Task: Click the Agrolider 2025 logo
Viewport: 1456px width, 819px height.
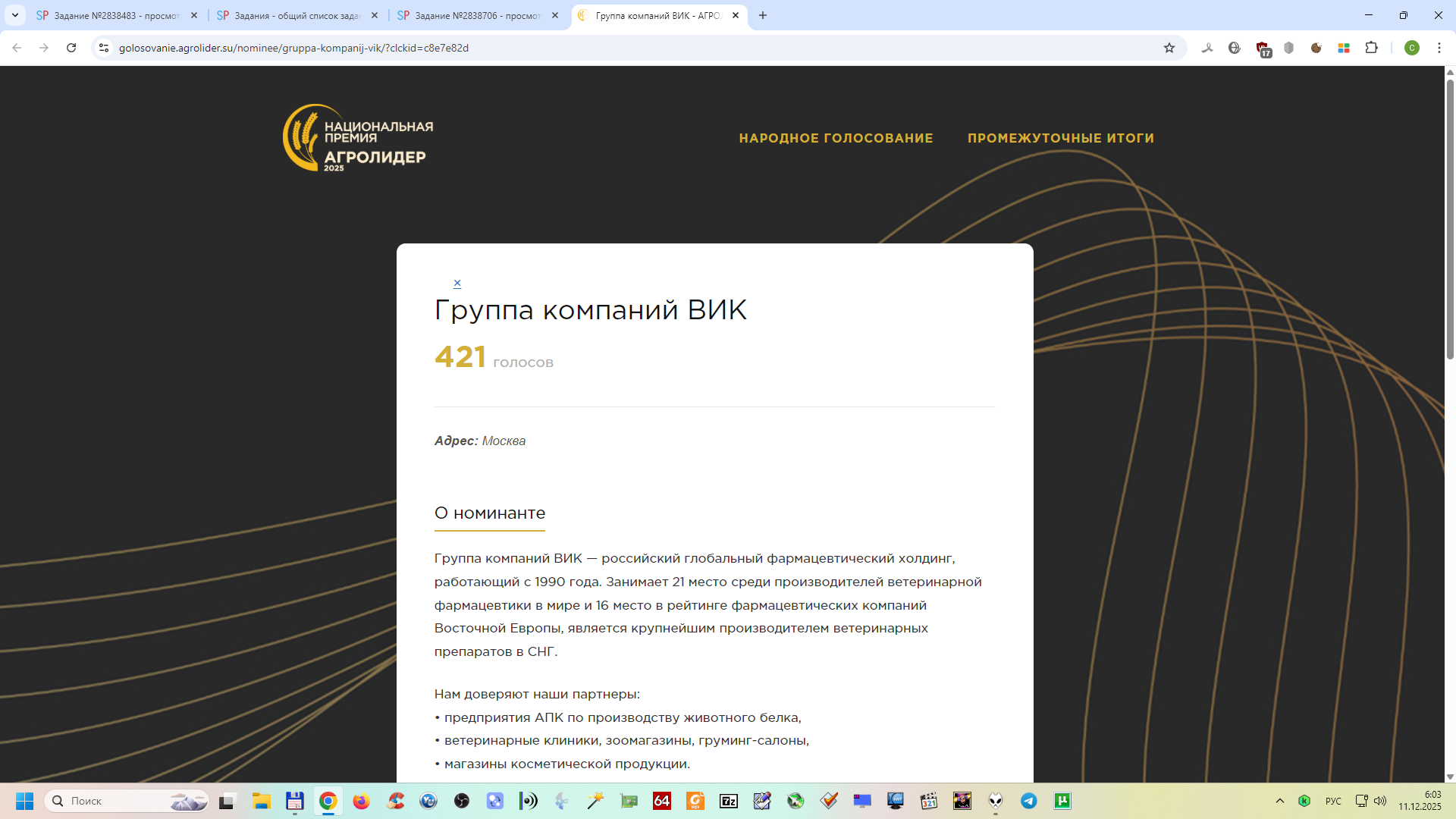Action: 358,138
